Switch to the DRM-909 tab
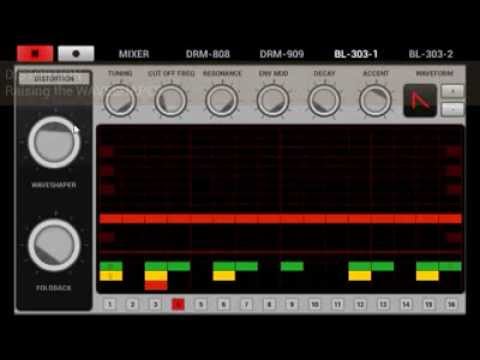Viewport: 480px width, 360px height. tap(282, 54)
